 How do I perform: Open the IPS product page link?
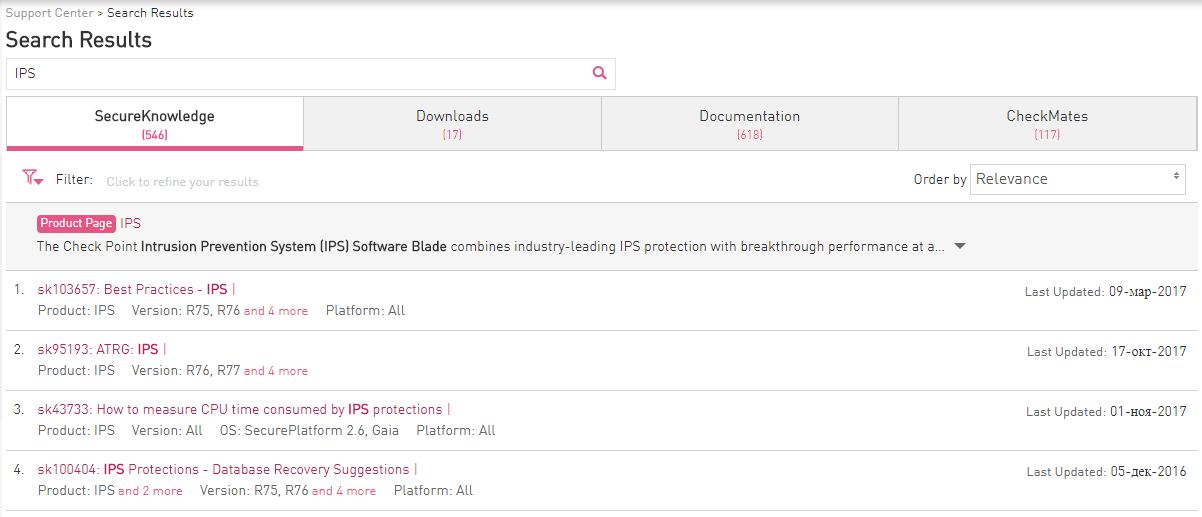coord(131,224)
